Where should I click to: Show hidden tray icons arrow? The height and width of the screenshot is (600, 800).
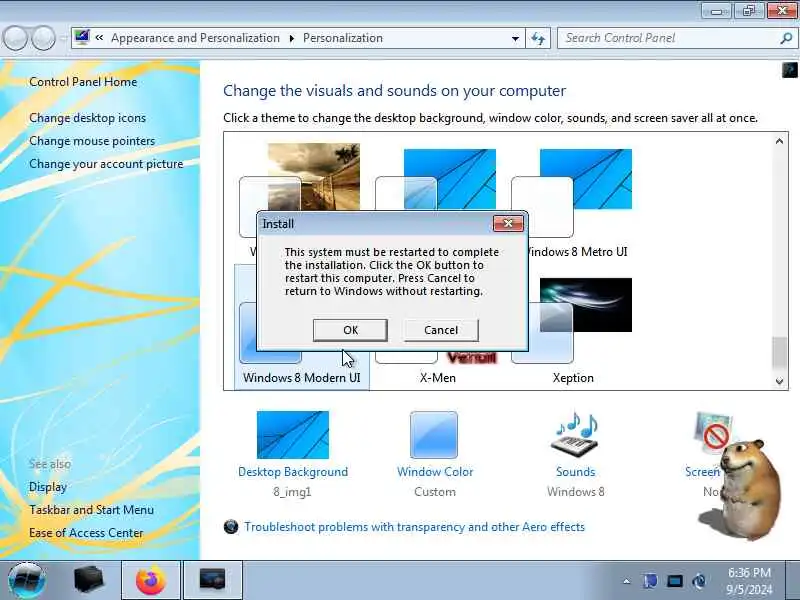[627, 581]
